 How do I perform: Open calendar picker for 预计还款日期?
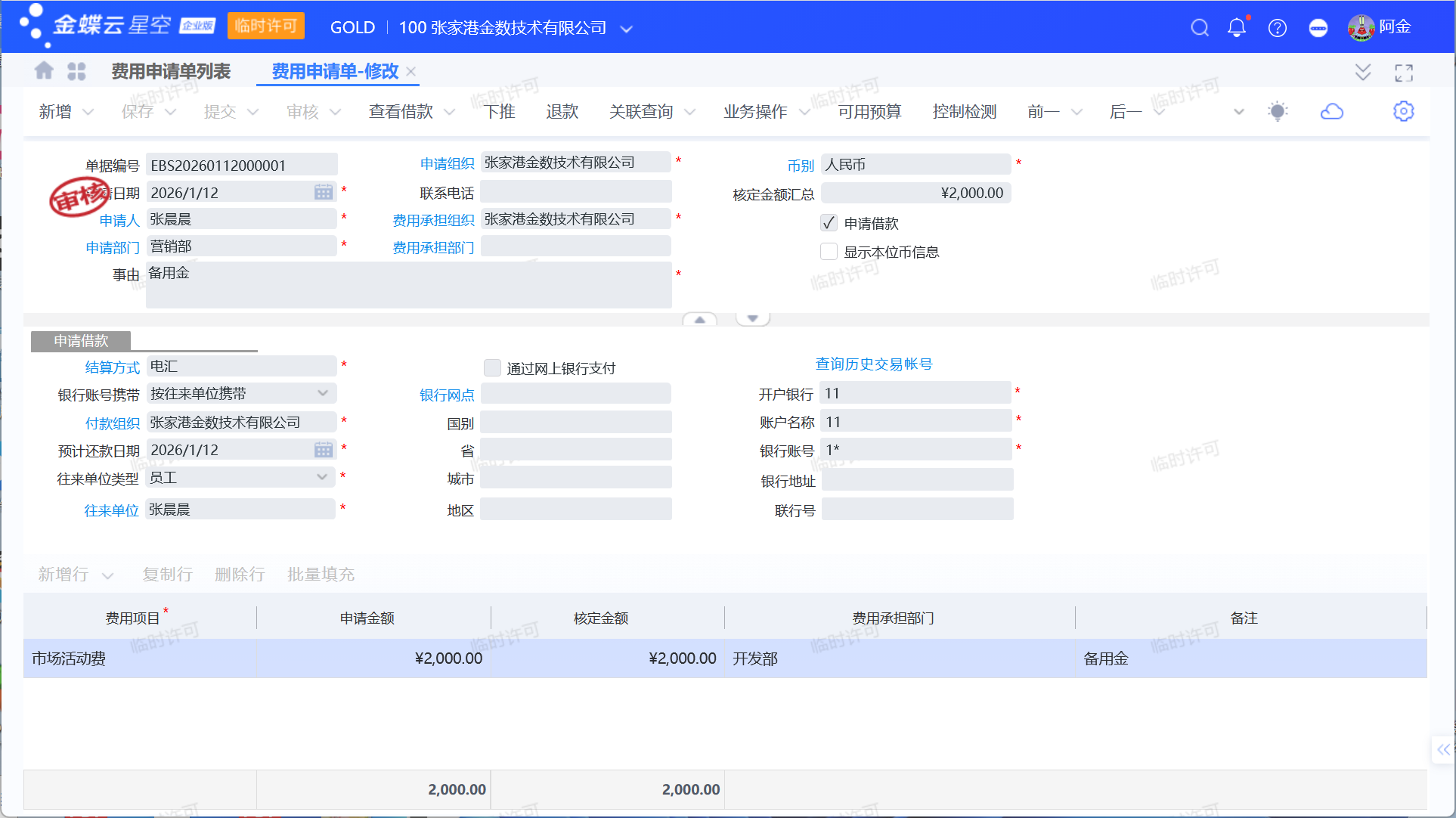(324, 451)
